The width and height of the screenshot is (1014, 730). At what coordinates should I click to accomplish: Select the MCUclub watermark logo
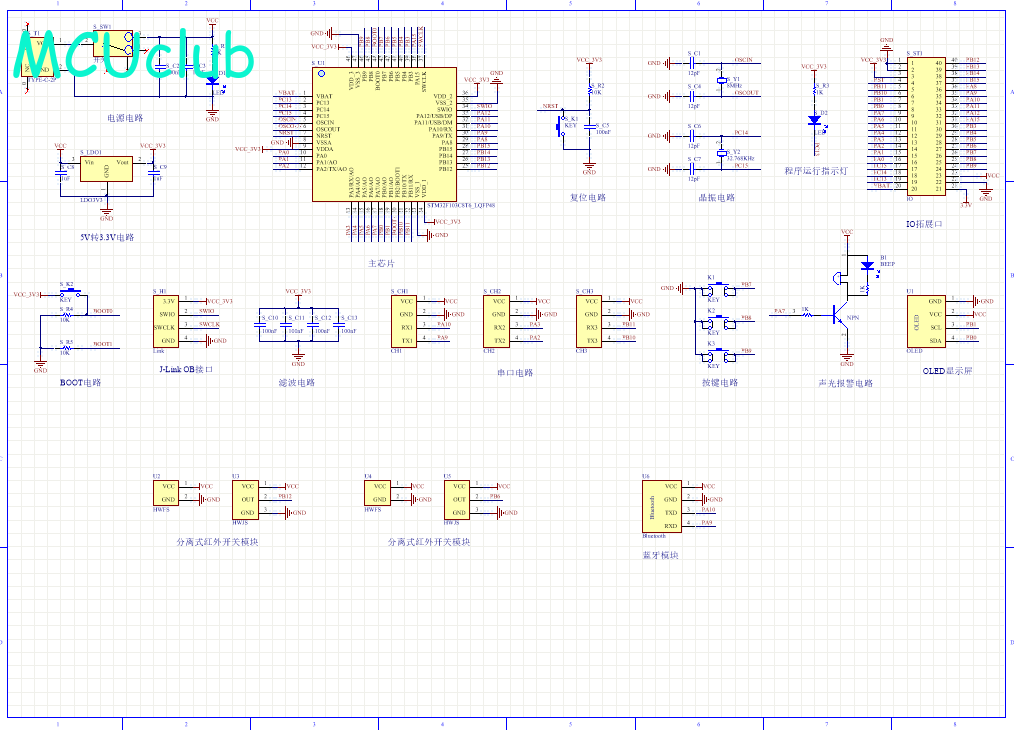134,54
